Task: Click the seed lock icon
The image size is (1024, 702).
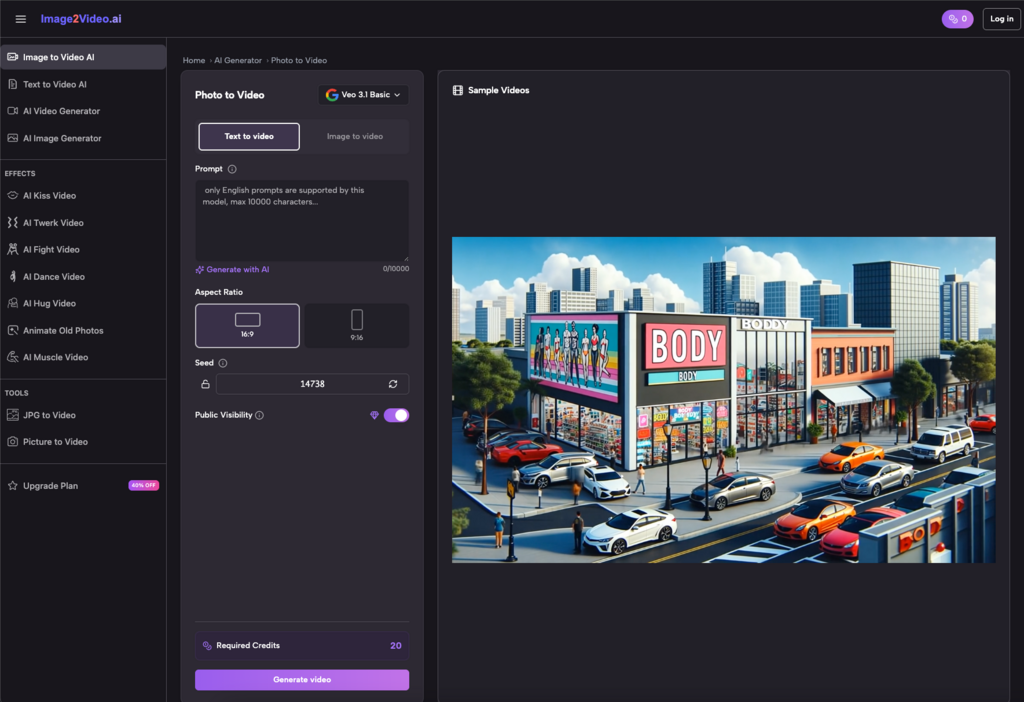Action: [x=205, y=384]
